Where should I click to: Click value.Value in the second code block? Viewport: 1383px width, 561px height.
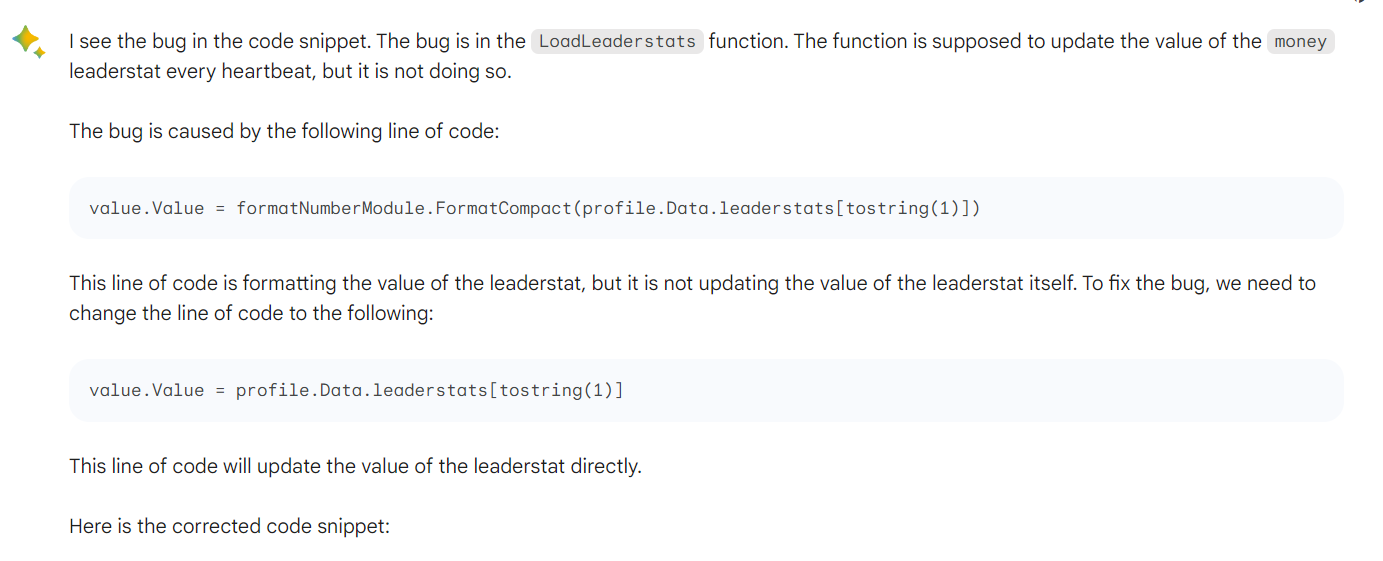(146, 390)
